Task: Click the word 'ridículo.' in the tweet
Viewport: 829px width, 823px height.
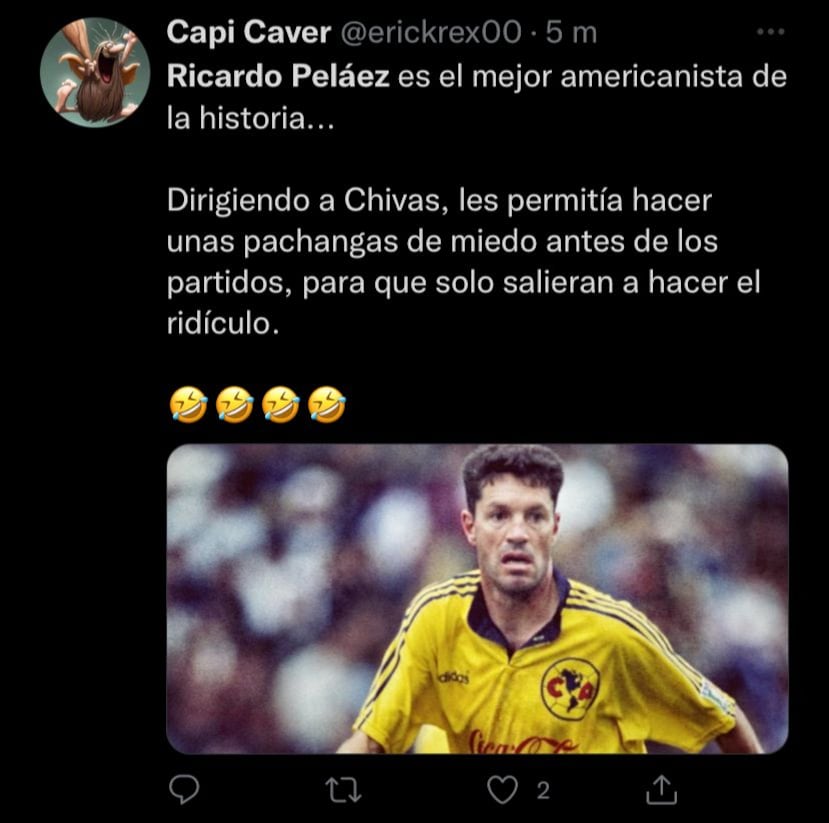Action: coord(223,323)
